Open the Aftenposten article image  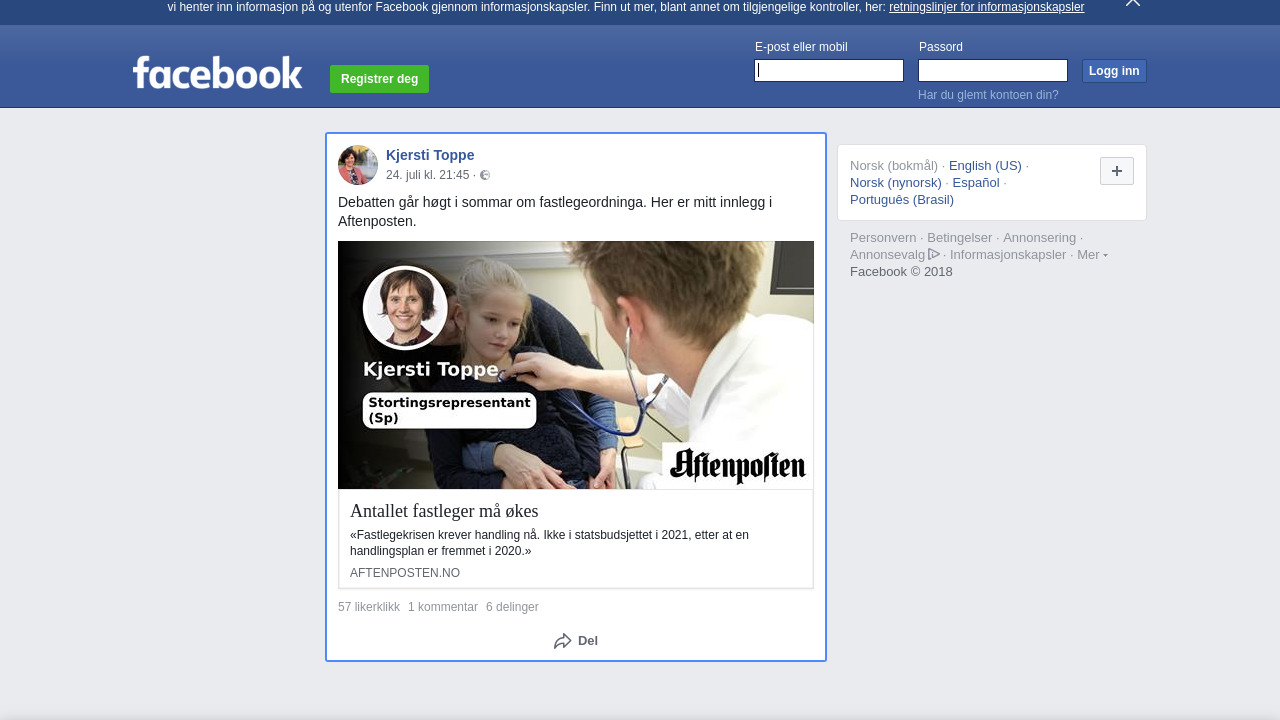pos(576,365)
